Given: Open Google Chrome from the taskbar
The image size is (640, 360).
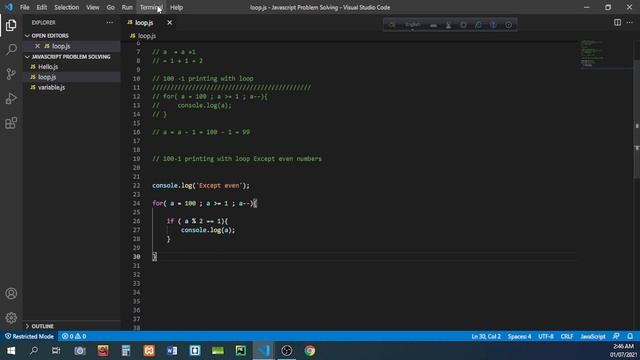Looking at the screenshot, I should coord(310,351).
